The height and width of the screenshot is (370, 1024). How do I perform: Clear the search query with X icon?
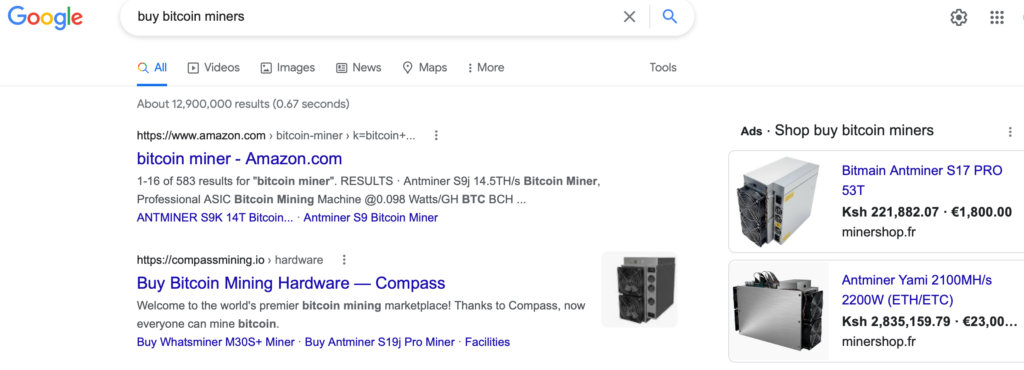(629, 17)
